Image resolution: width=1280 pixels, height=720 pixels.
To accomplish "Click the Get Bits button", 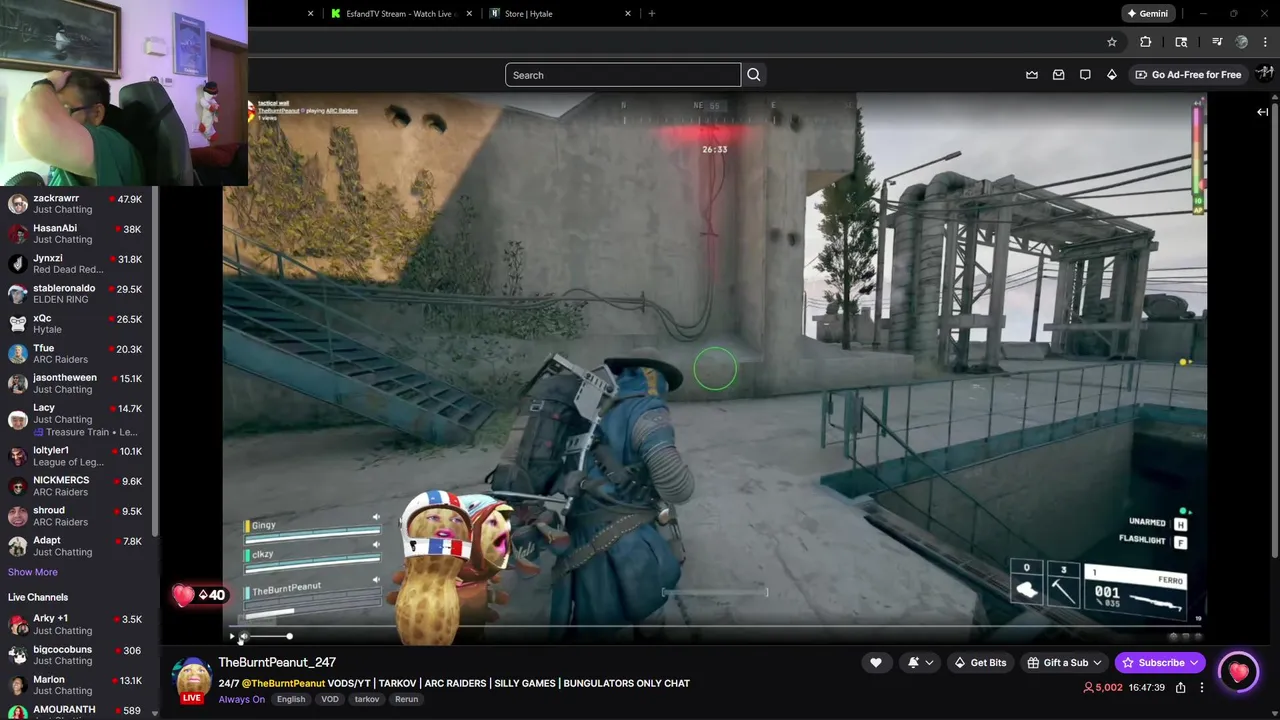I will pos(980,662).
